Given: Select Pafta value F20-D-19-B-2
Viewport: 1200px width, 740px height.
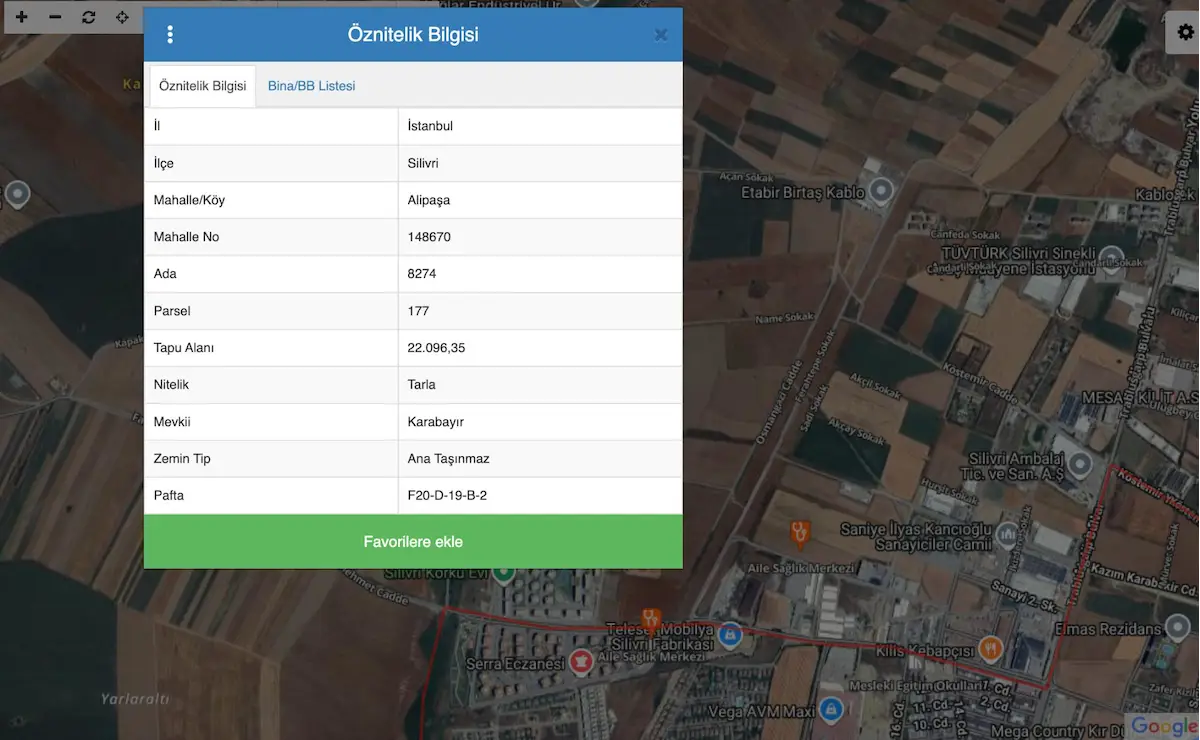Looking at the screenshot, I should (540, 496).
